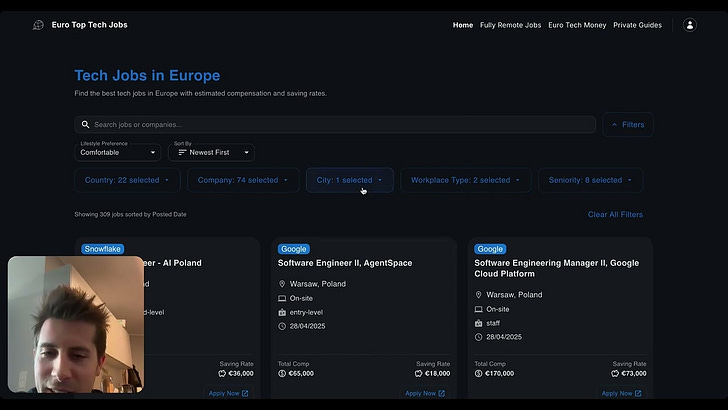728x410 pixels.
Task: Open Software Engineering Manager II job title
Action: pyautogui.click(x=557, y=268)
